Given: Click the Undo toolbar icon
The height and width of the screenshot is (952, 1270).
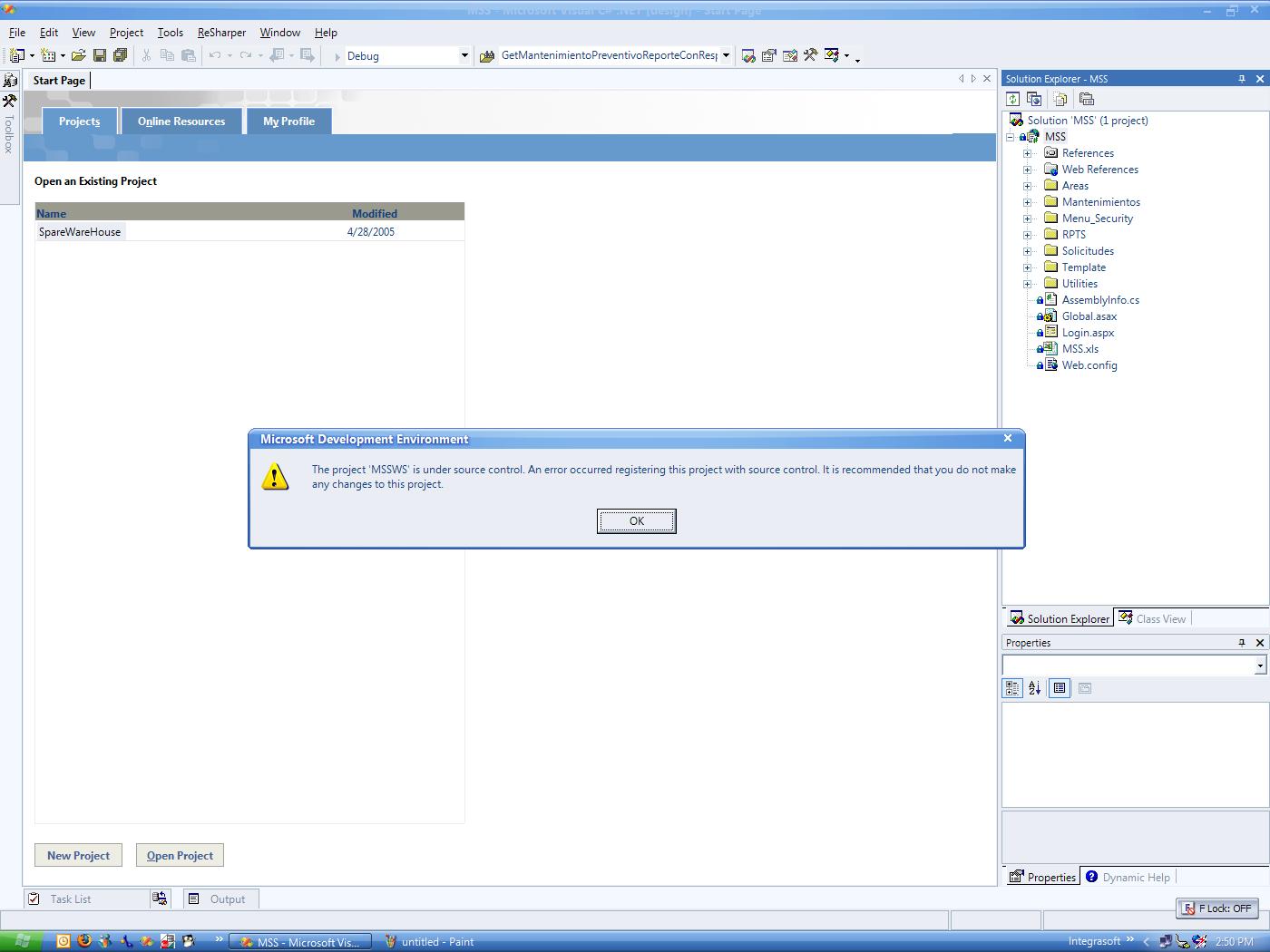Looking at the screenshot, I should point(215,55).
